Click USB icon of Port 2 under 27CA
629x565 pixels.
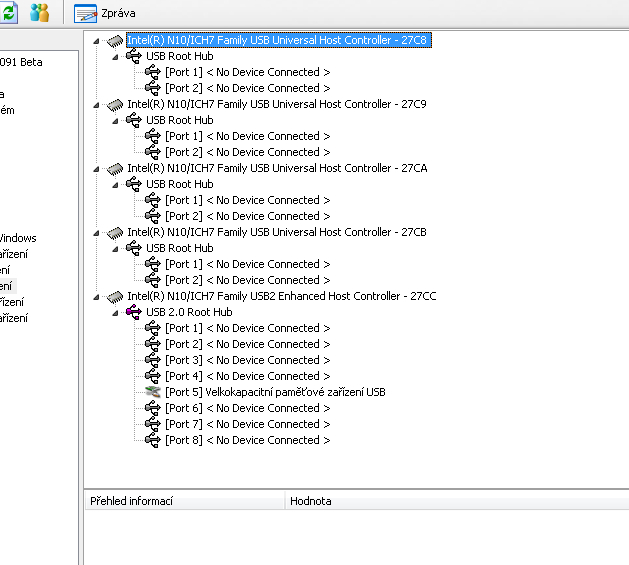153,216
